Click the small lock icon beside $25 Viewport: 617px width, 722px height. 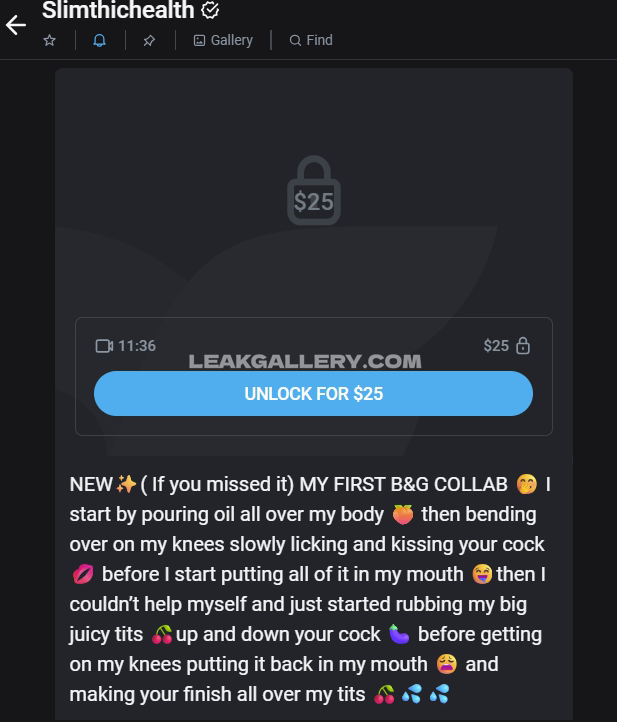coord(523,345)
